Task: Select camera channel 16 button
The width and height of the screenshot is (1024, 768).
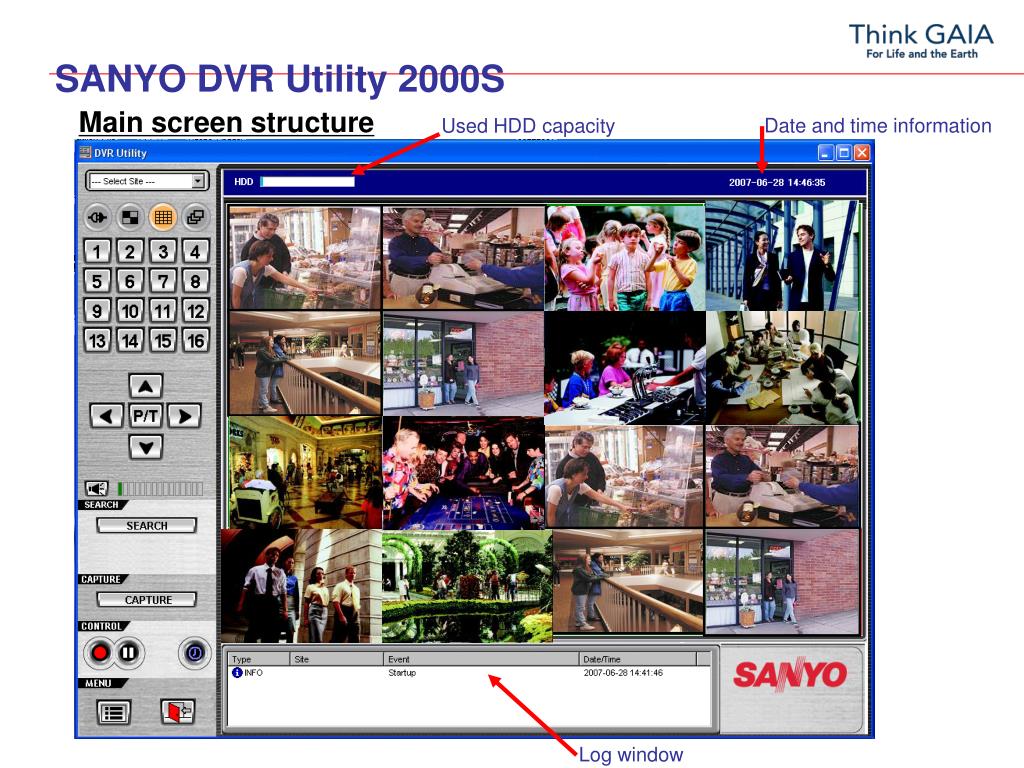Action: coord(195,340)
